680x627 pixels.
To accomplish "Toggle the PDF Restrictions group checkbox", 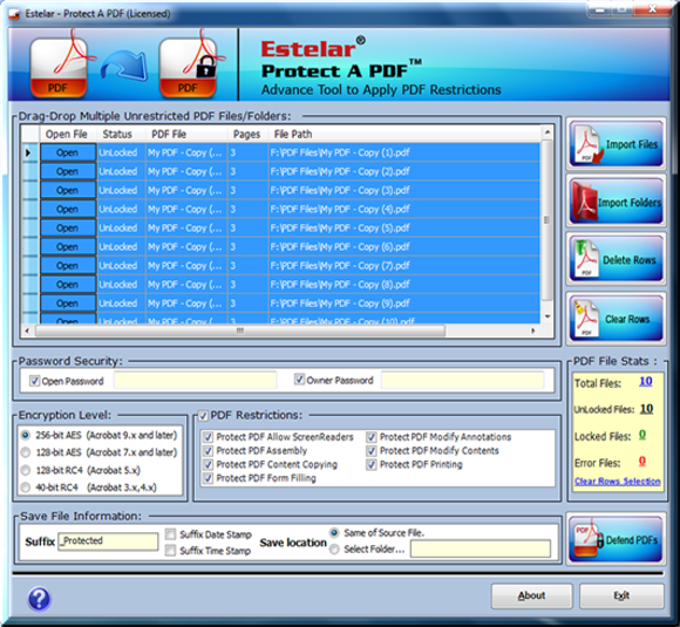I will click(203, 415).
